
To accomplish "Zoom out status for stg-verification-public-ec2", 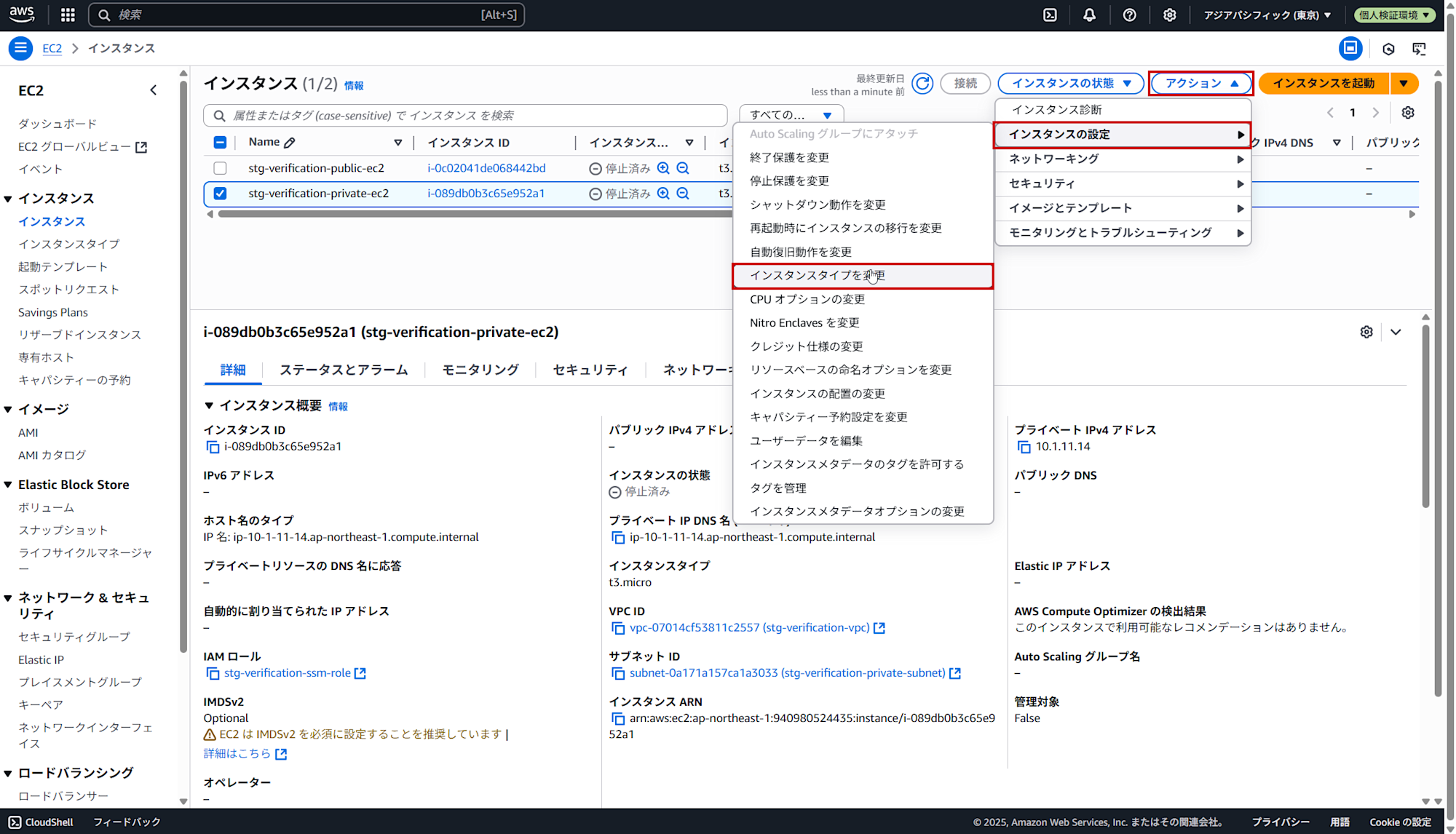I will pyautogui.click(x=683, y=168).
